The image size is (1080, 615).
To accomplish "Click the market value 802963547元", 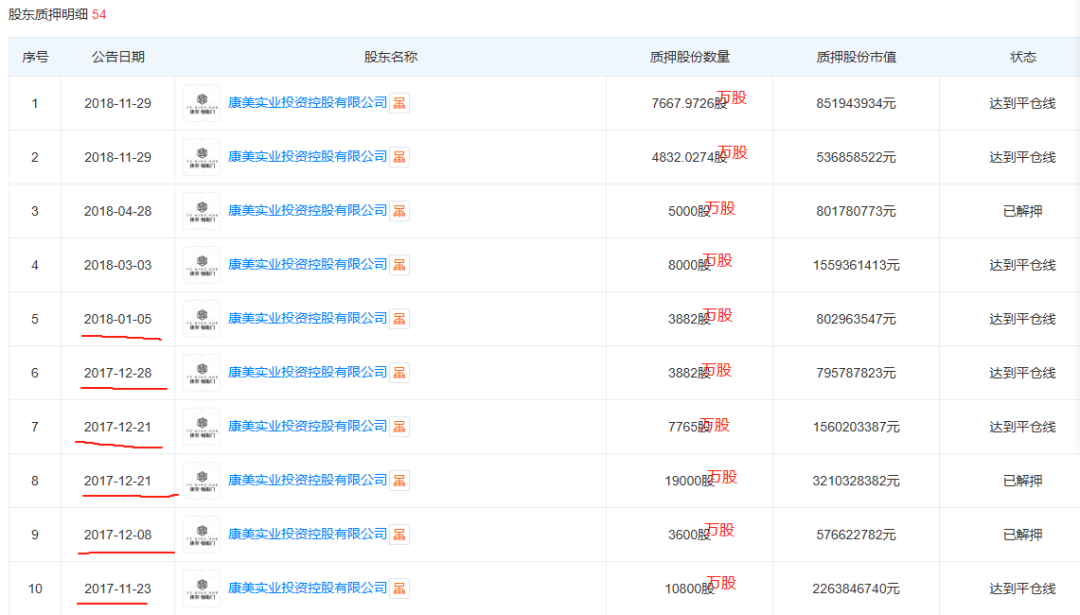I will pos(856,319).
